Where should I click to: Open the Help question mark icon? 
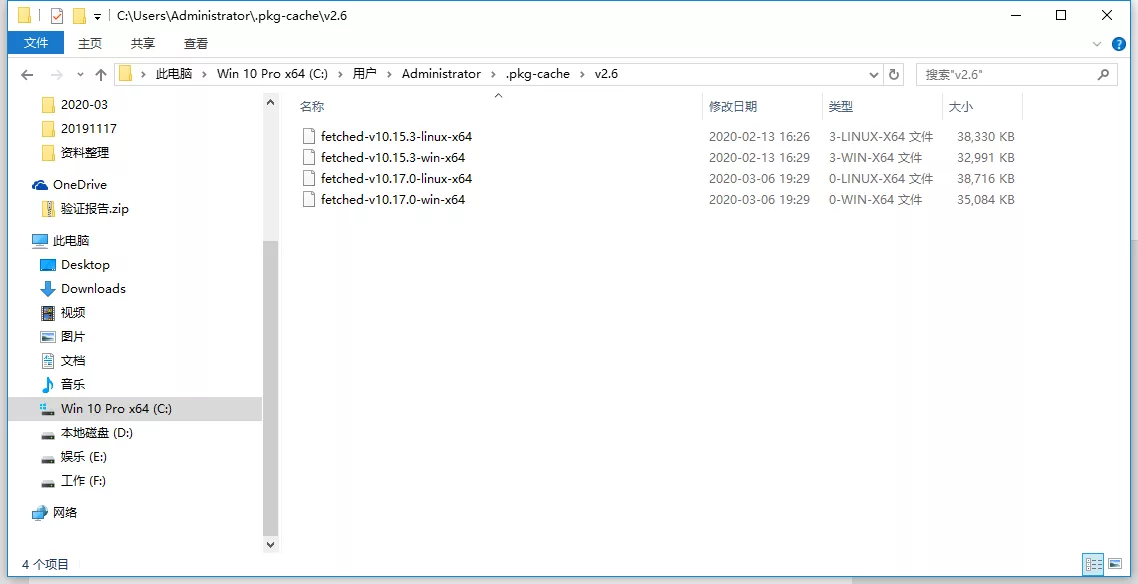click(x=1118, y=44)
